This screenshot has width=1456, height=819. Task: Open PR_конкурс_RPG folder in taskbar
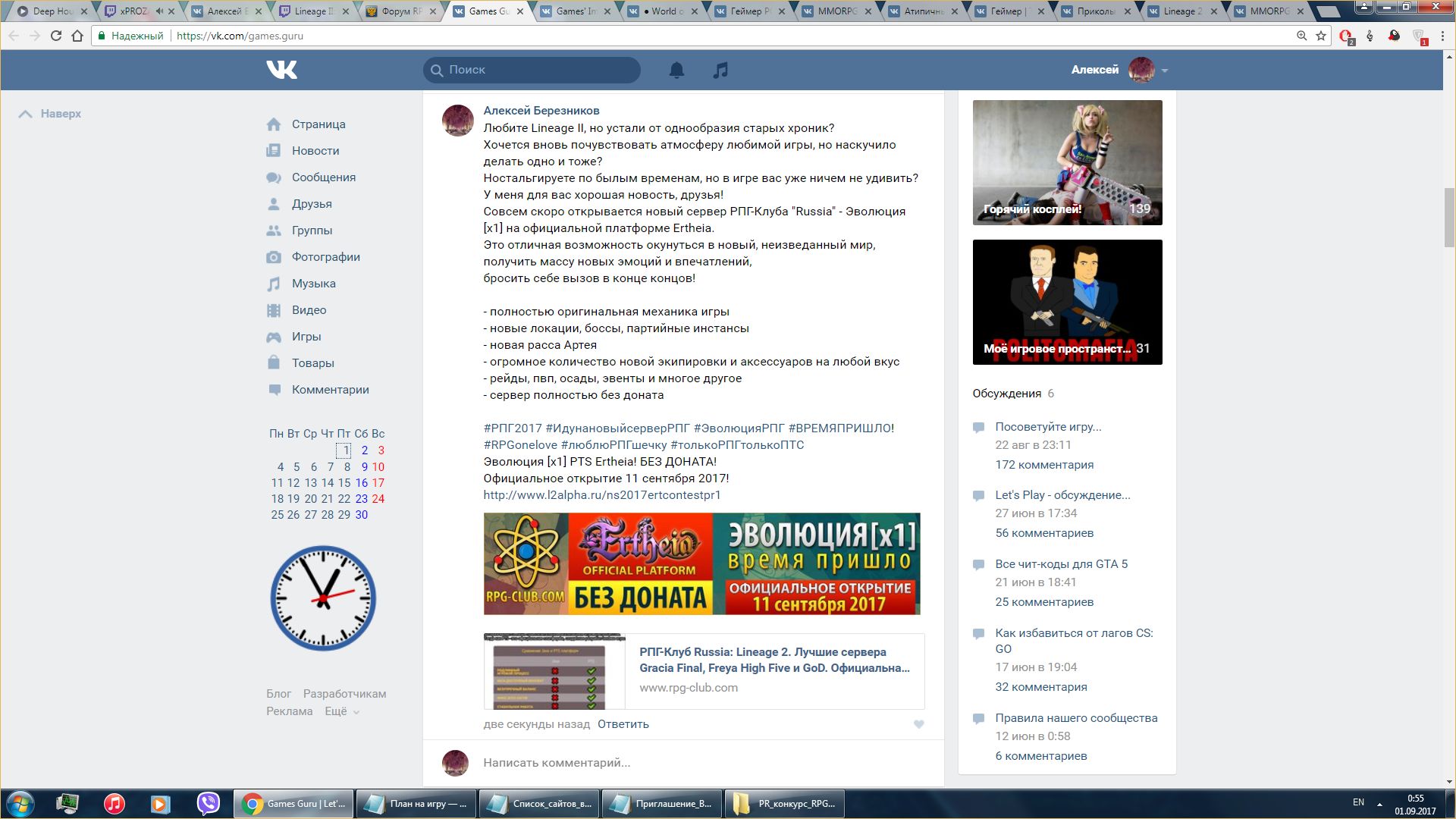coord(786,804)
